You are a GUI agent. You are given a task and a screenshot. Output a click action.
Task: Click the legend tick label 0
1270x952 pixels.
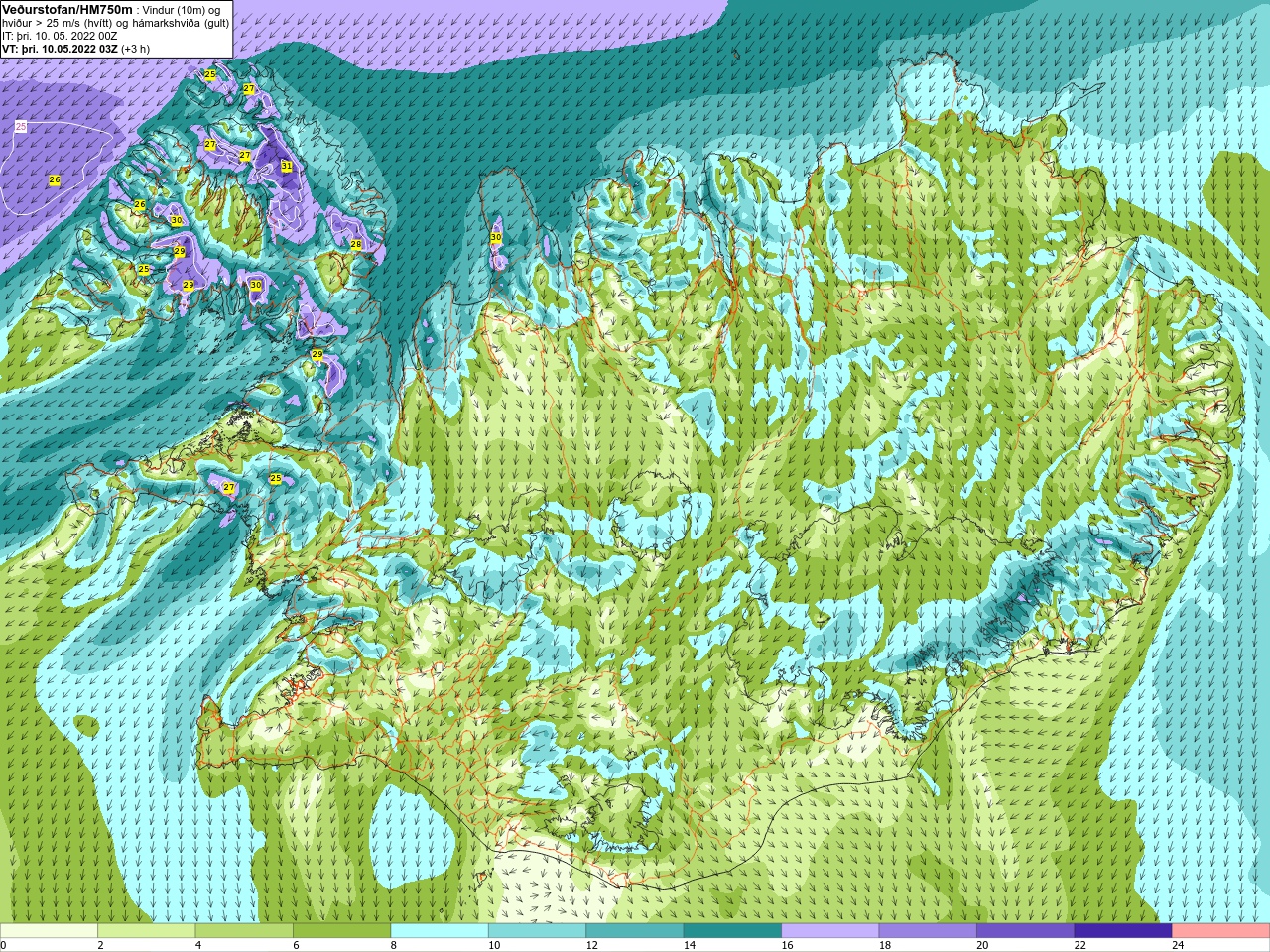(x=4, y=945)
